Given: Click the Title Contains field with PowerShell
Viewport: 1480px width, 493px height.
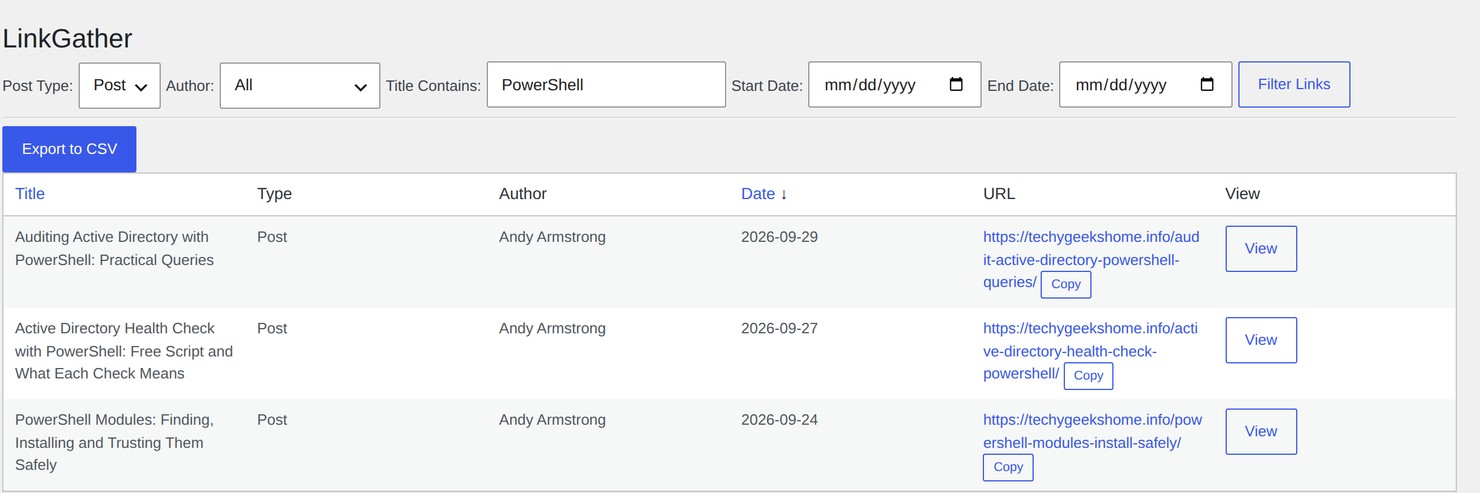Looking at the screenshot, I should click(x=606, y=85).
